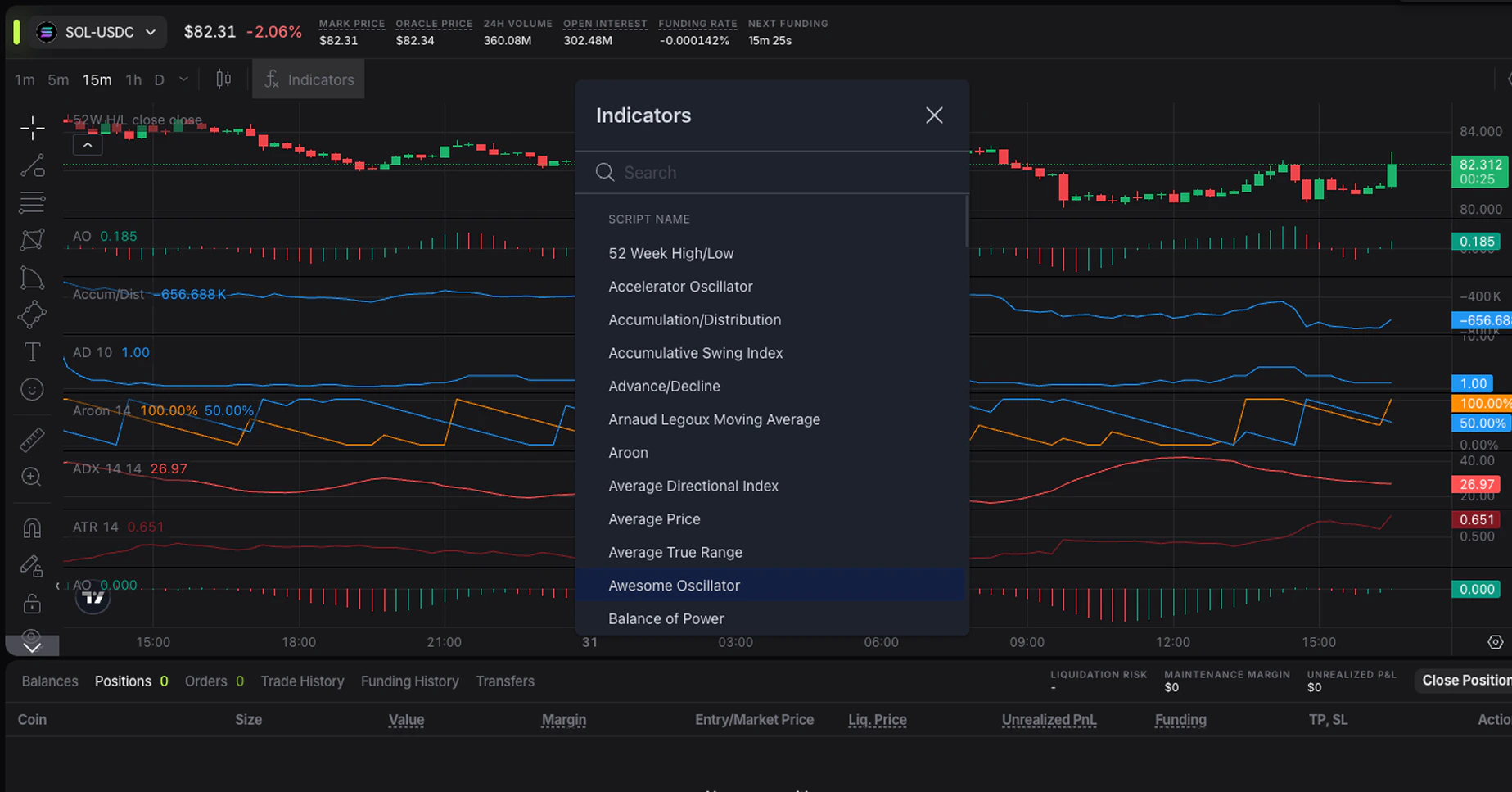The height and width of the screenshot is (792, 1512).
Task: Open the Transfers tab
Action: click(x=505, y=681)
